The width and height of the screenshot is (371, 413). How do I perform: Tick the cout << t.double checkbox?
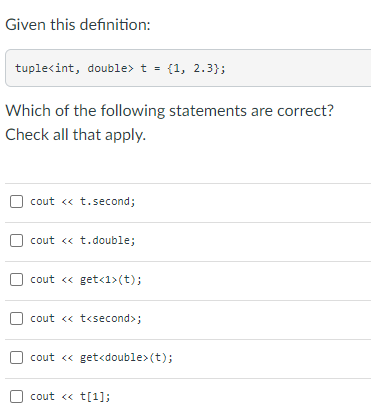tap(16, 240)
